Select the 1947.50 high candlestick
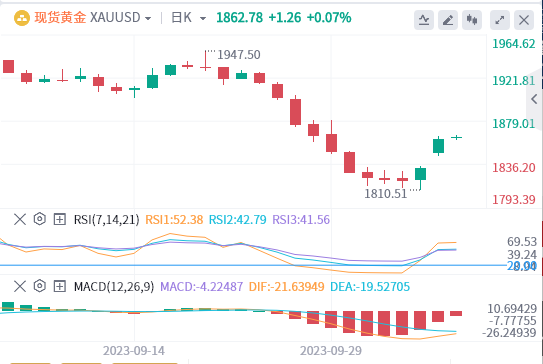Viewport: 543px width, 364px height. pyautogui.click(x=205, y=61)
